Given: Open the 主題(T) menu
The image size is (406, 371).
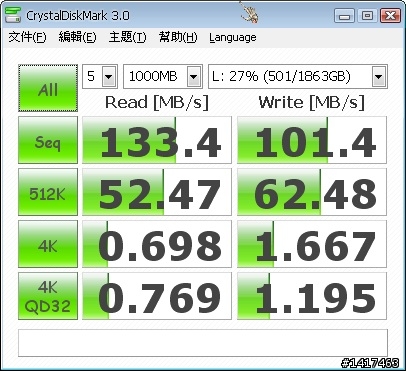Looking at the screenshot, I should point(127,37).
